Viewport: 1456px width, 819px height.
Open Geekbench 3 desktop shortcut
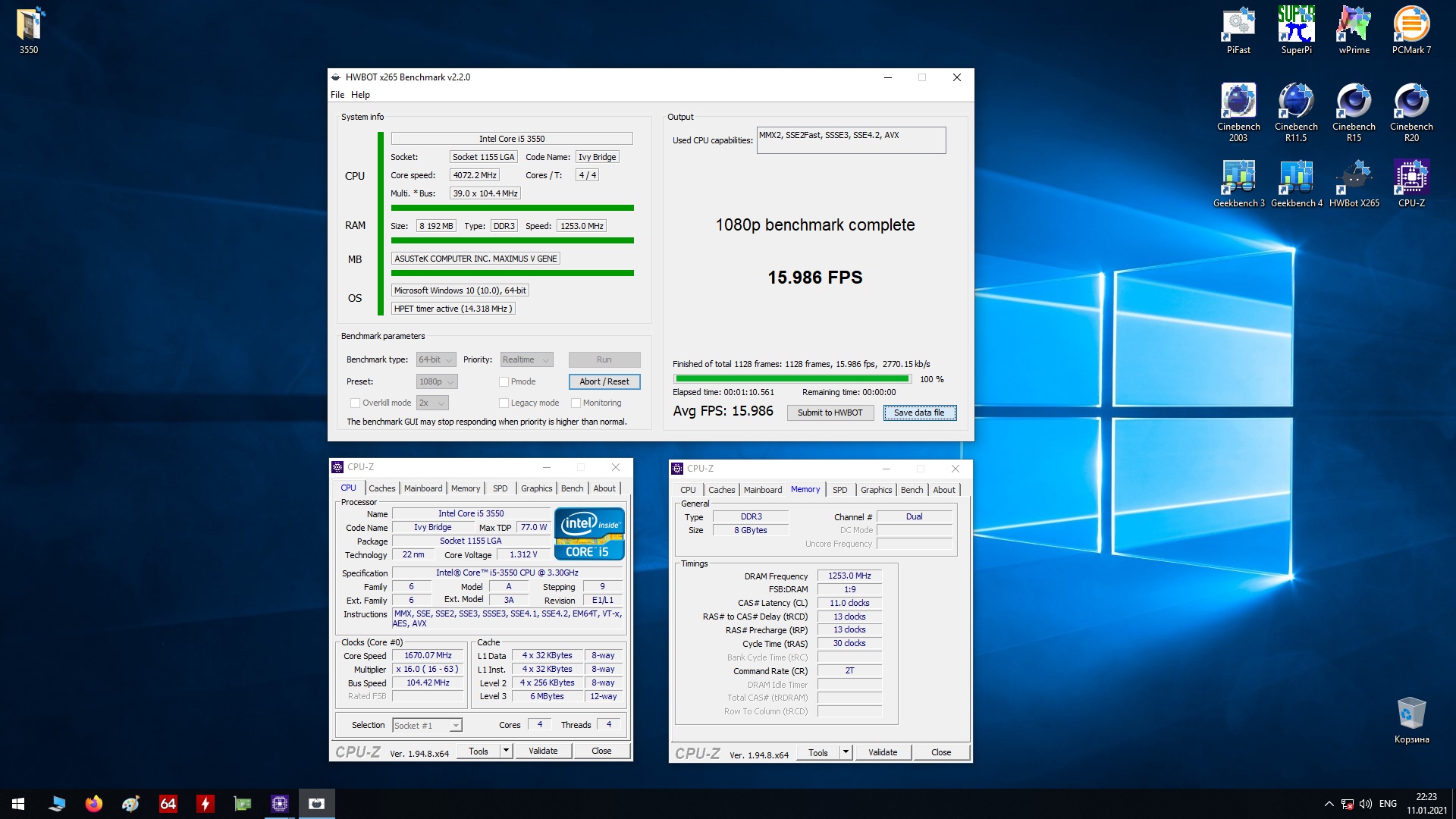1238,184
